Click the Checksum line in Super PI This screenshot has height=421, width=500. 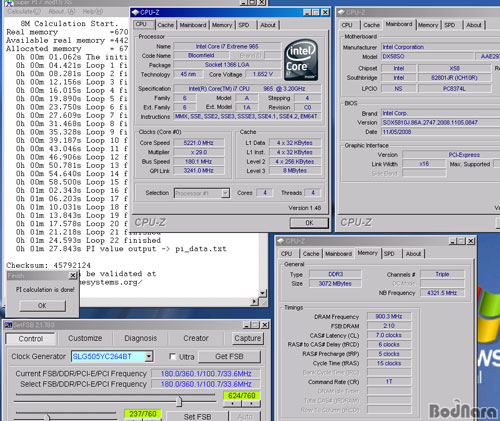coord(48,265)
